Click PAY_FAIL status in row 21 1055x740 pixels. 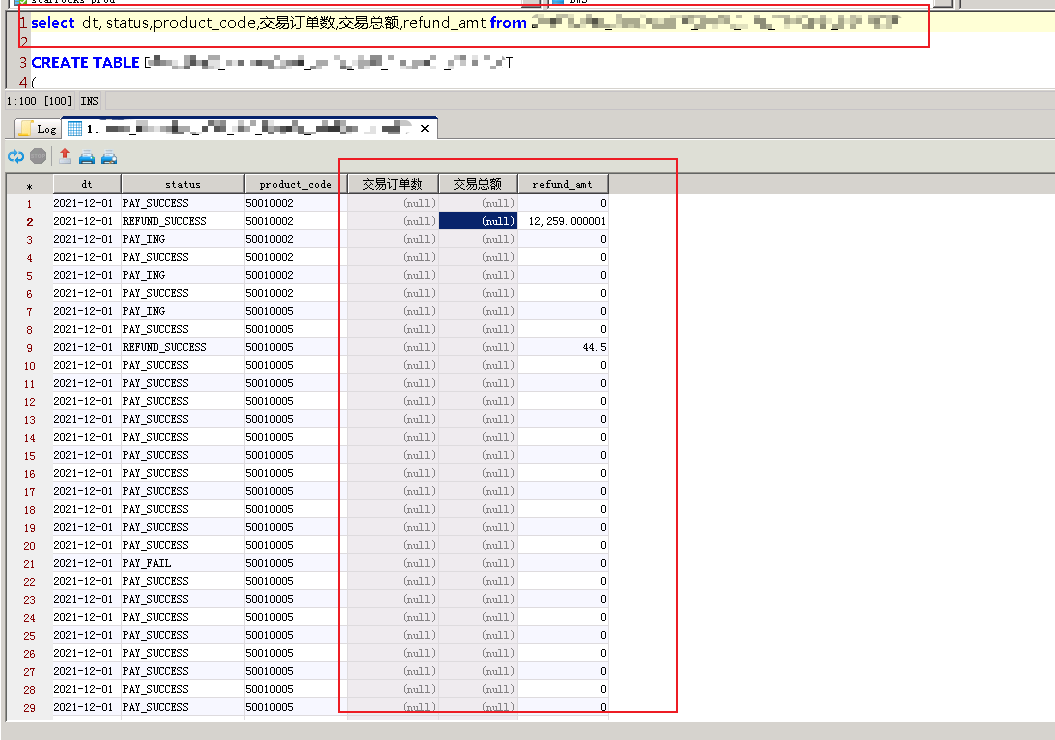pyautogui.click(x=147, y=563)
